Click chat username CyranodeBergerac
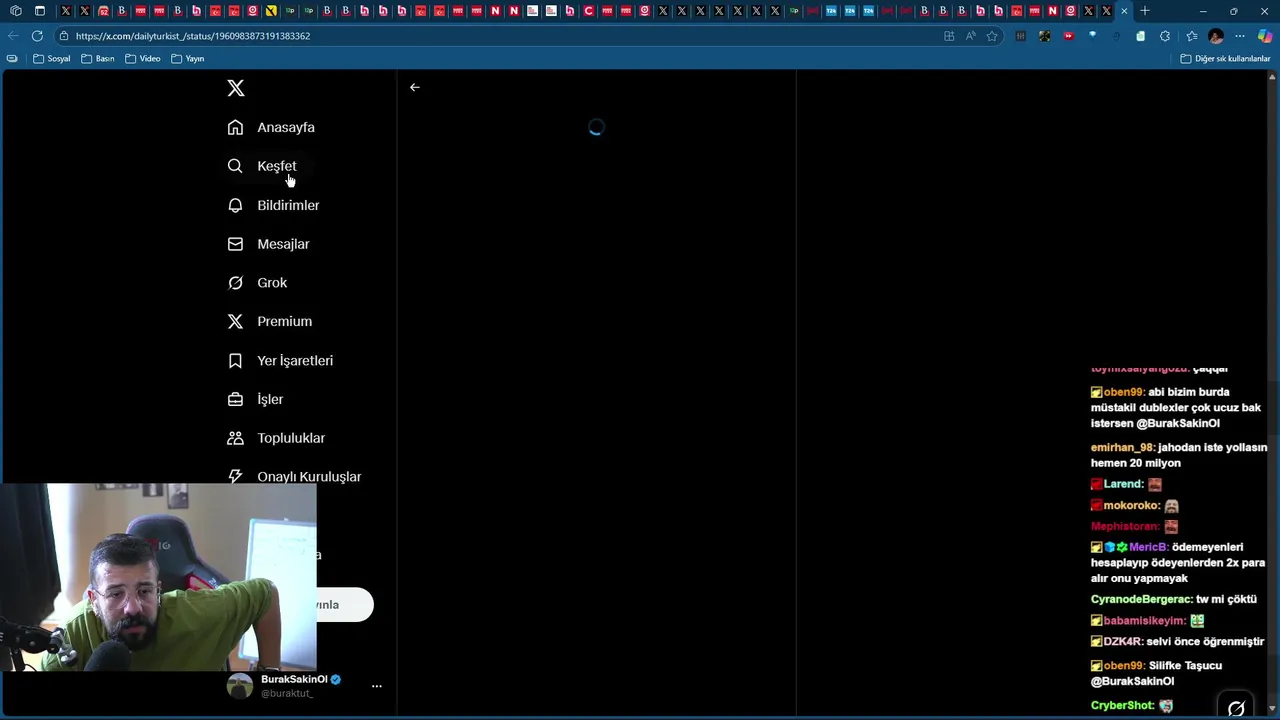 point(1141,599)
